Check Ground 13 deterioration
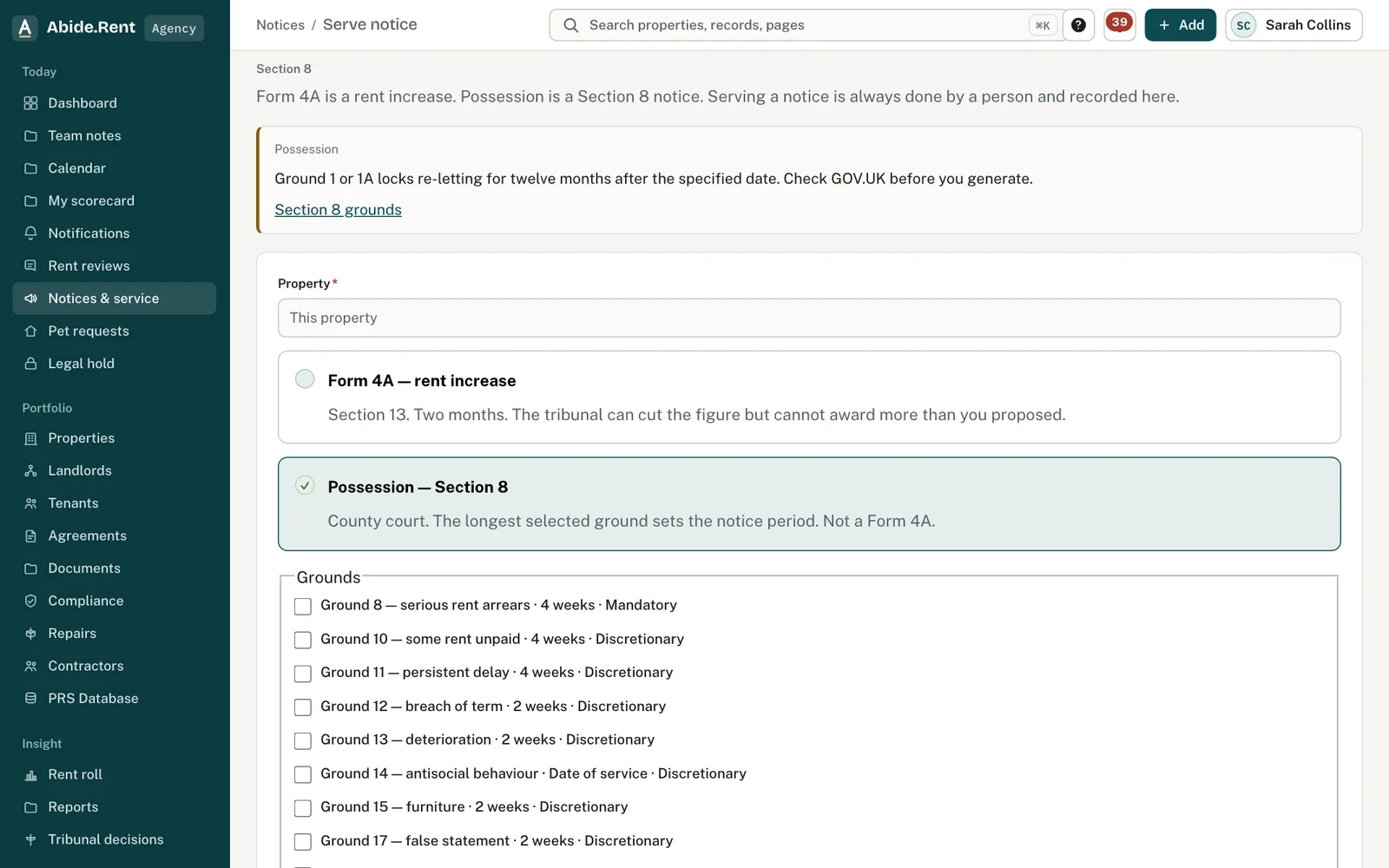 pos(303,740)
